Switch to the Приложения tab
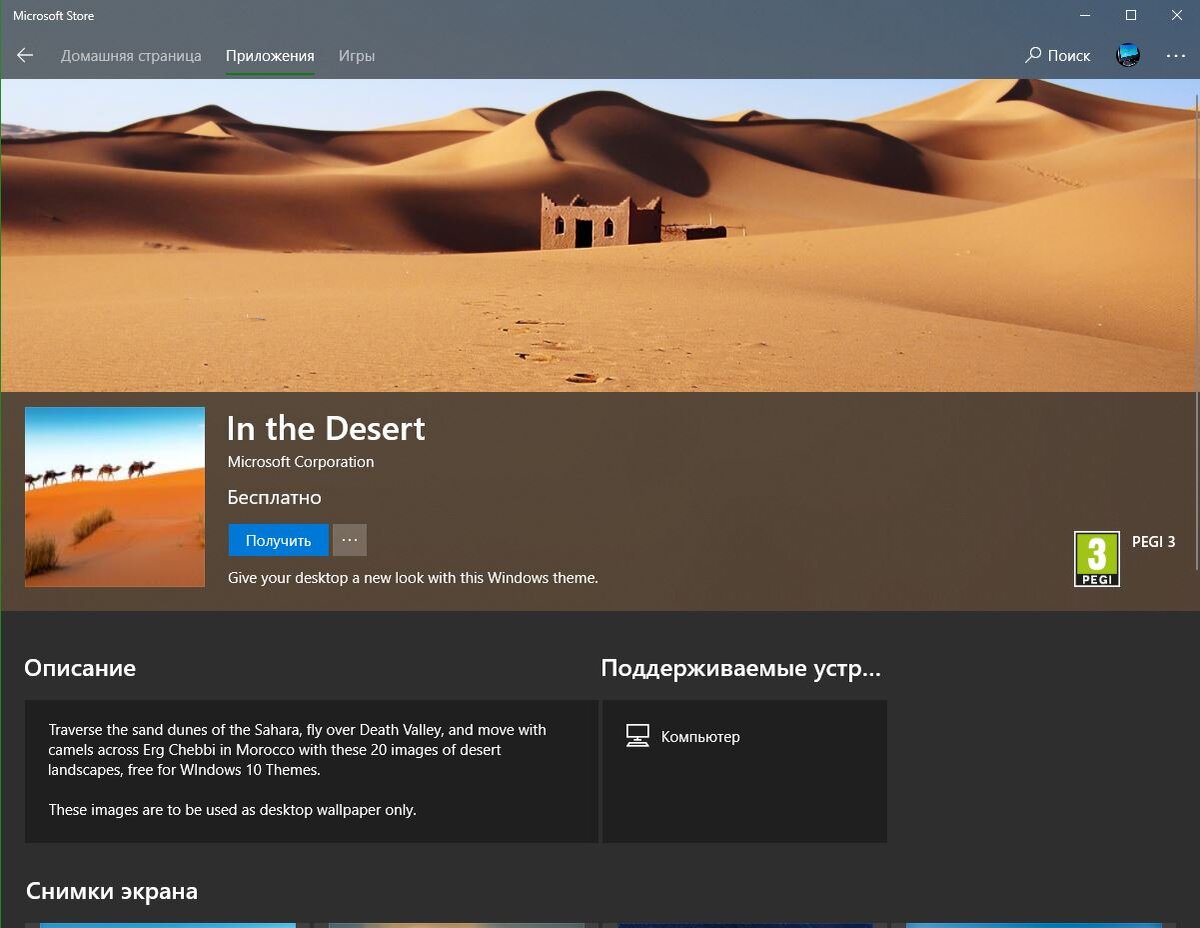The width and height of the screenshot is (1200, 928). (x=270, y=56)
